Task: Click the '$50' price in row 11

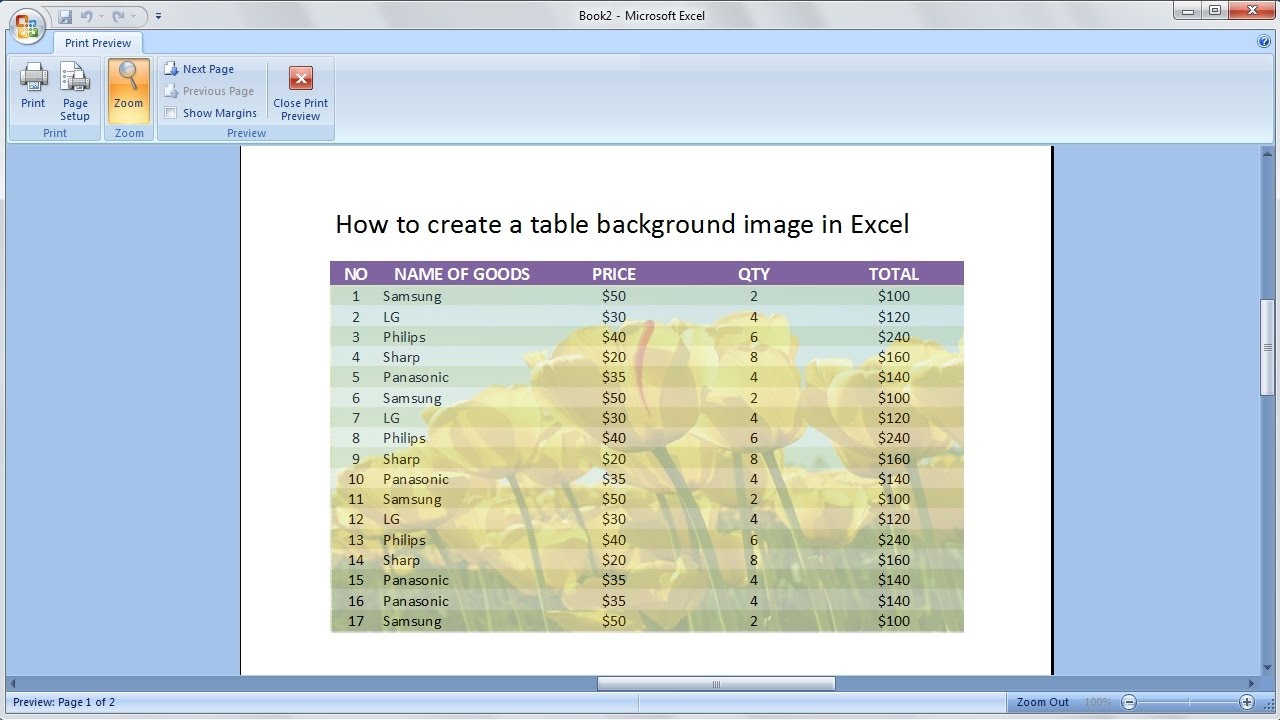Action: (614, 499)
